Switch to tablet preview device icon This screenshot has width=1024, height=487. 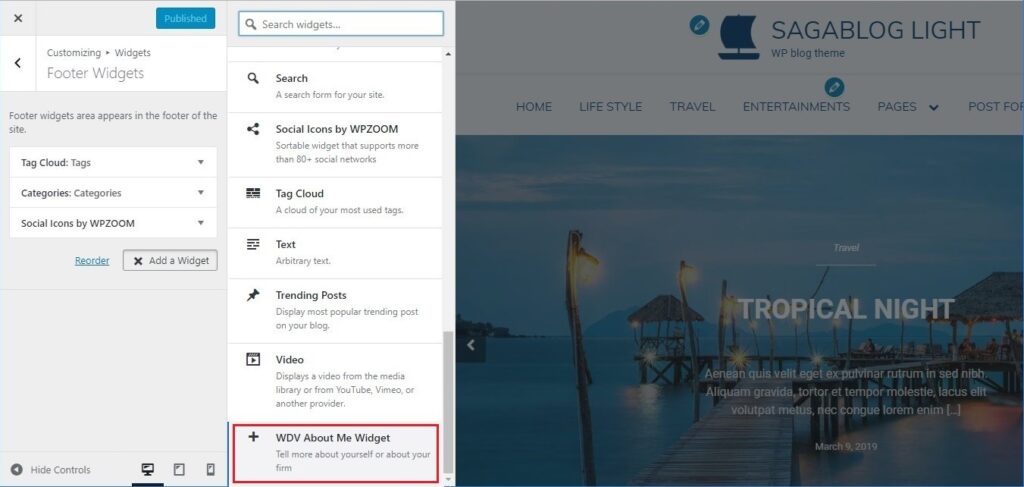179,469
